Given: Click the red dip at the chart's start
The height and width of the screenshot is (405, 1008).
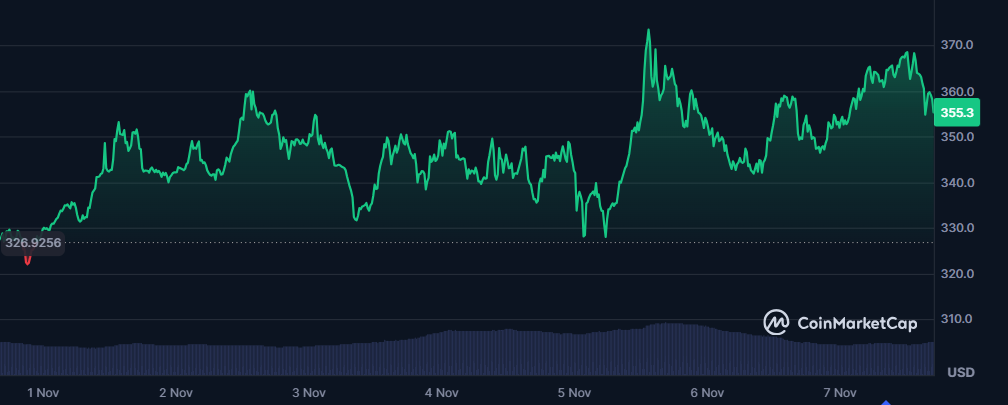Looking at the screenshot, I should coord(27,260).
